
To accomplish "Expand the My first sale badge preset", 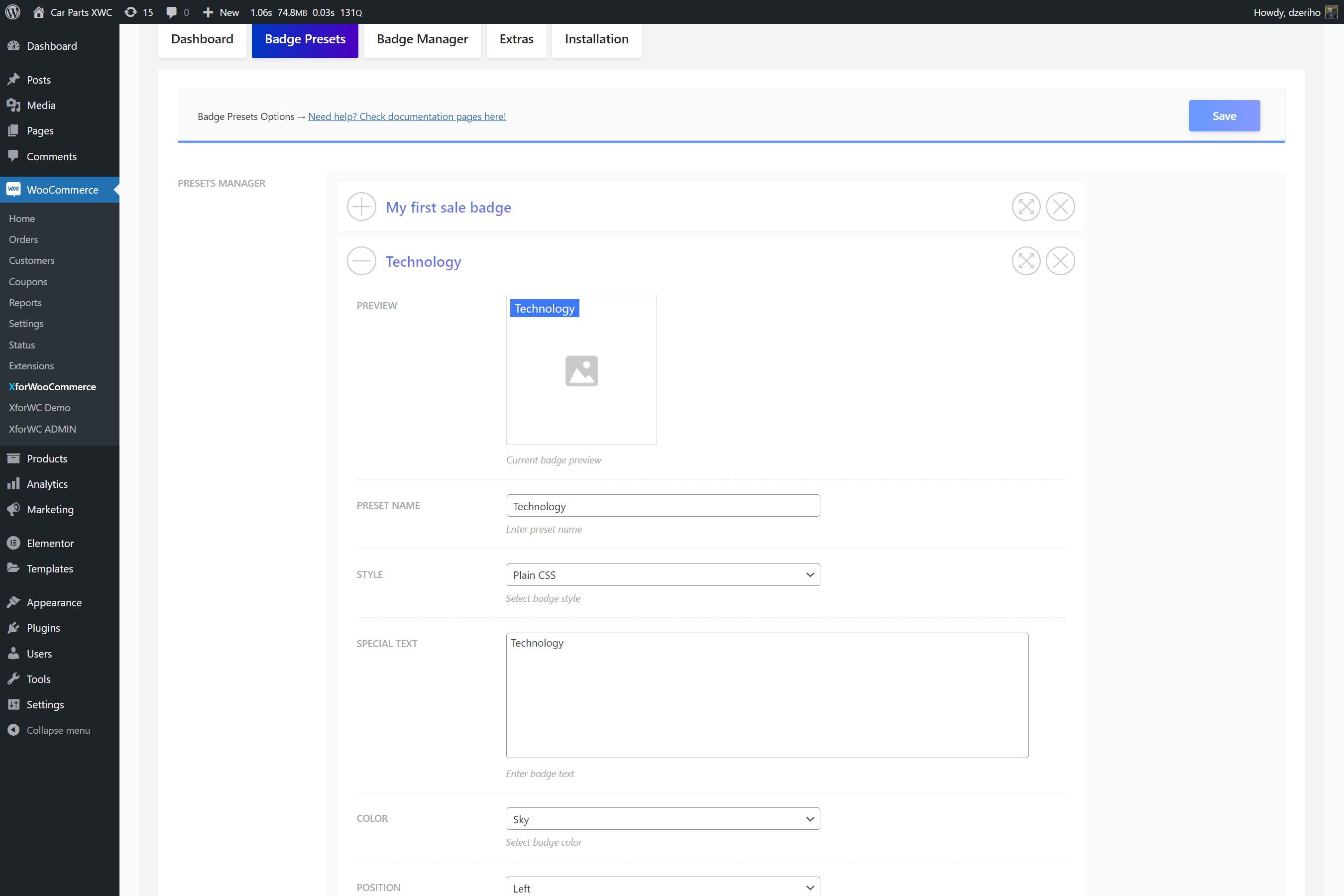I will pos(361,207).
